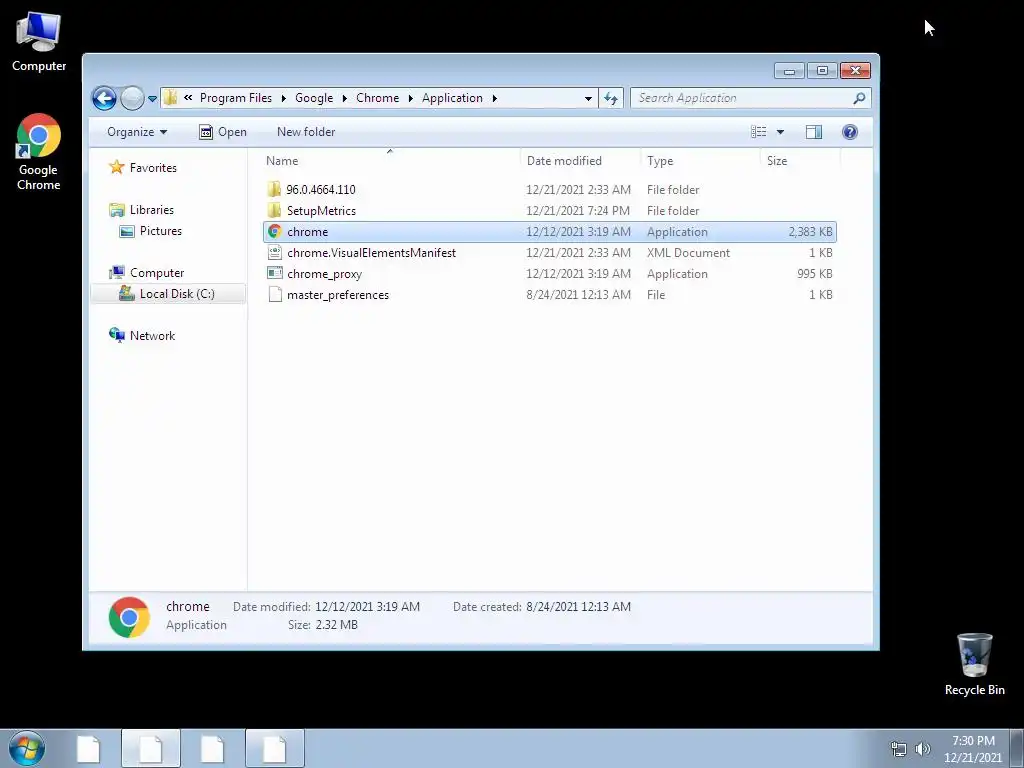
Task: Select Program Files in breadcrumb
Action: click(236, 98)
